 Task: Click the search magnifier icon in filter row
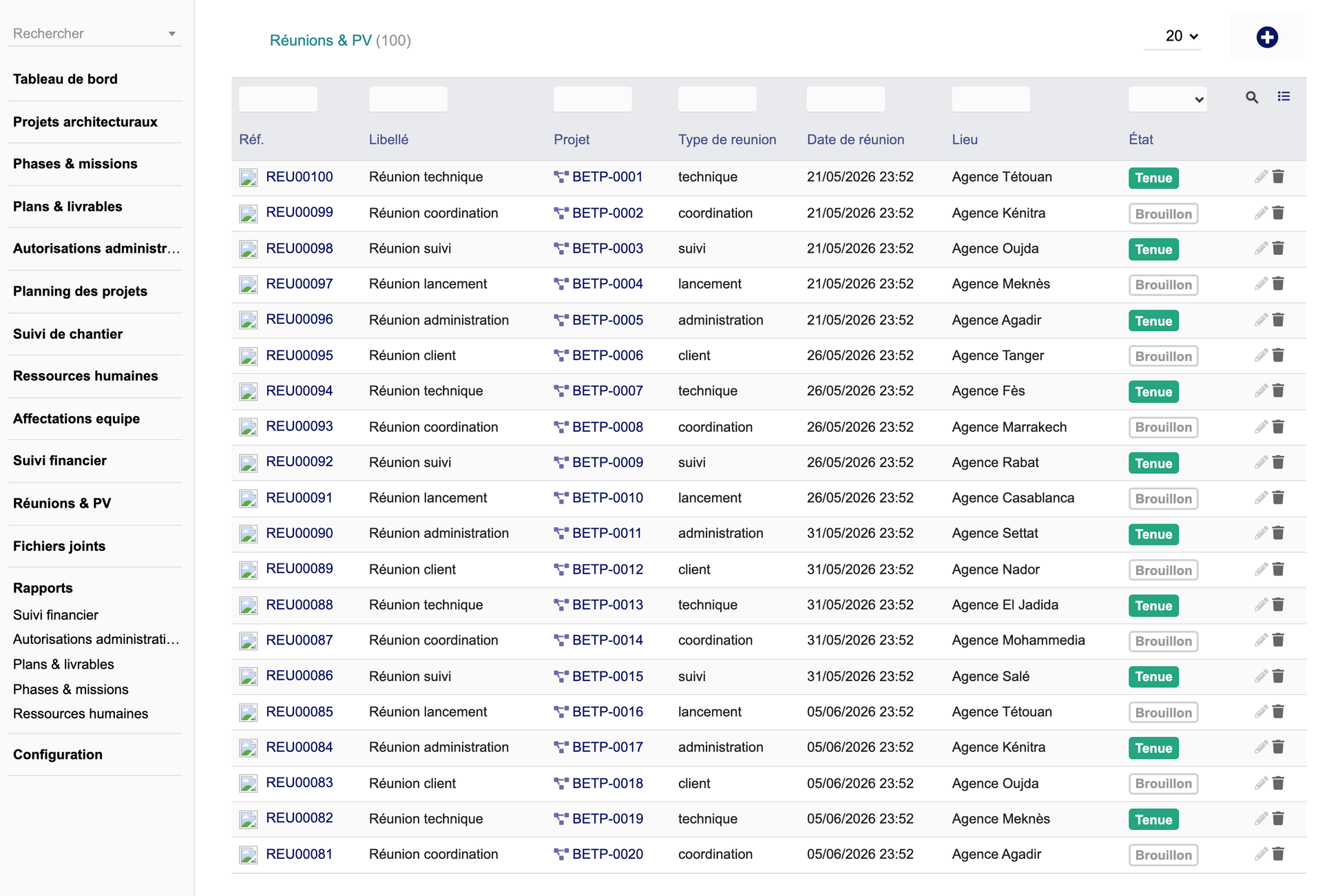coord(1252,98)
